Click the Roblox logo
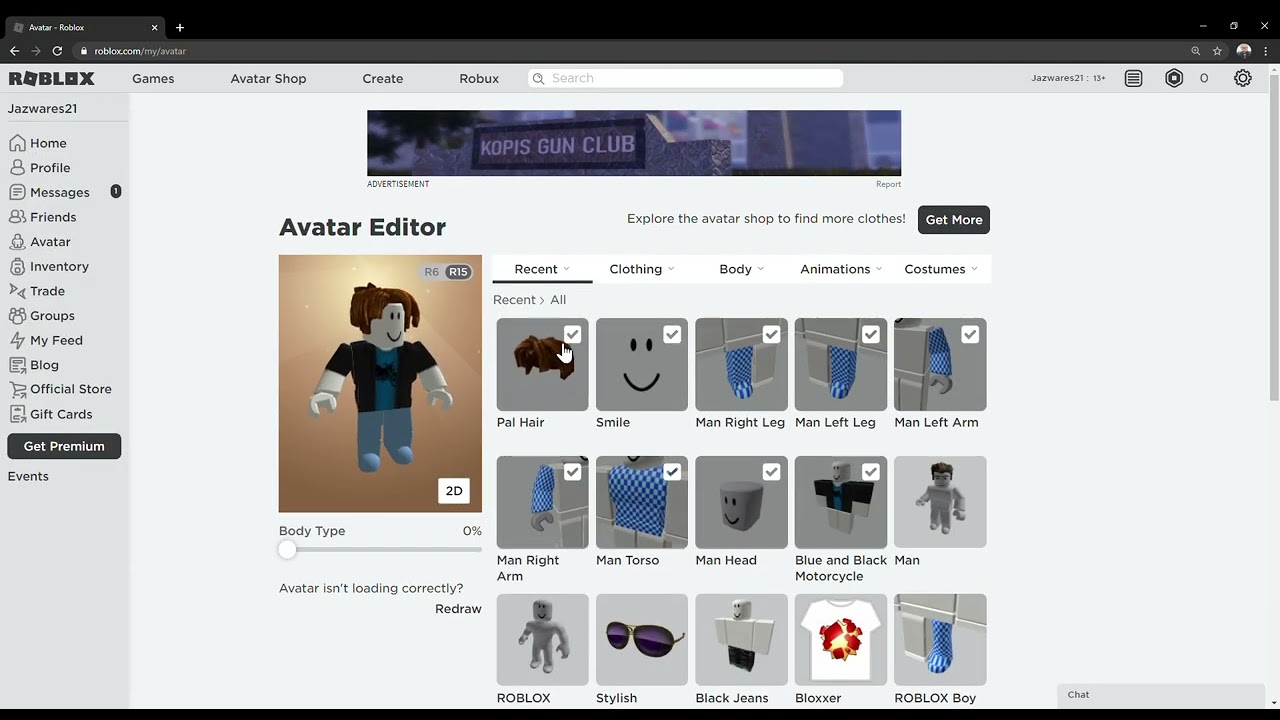This screenshot has height=720, width=1280. pyautogui.click(x=52, y=78)
